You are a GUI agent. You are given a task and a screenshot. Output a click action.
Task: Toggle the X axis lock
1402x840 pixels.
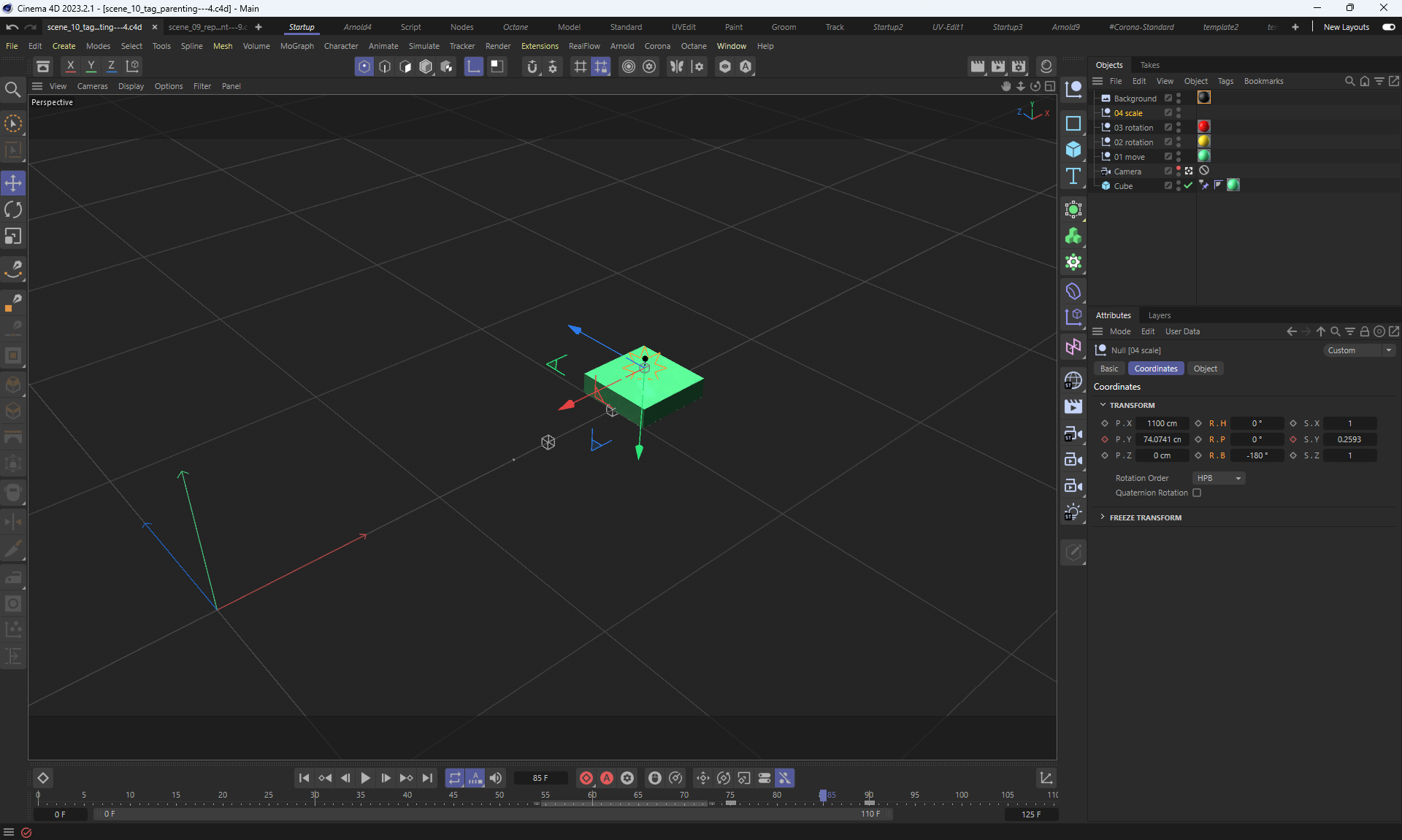(70, 66)
